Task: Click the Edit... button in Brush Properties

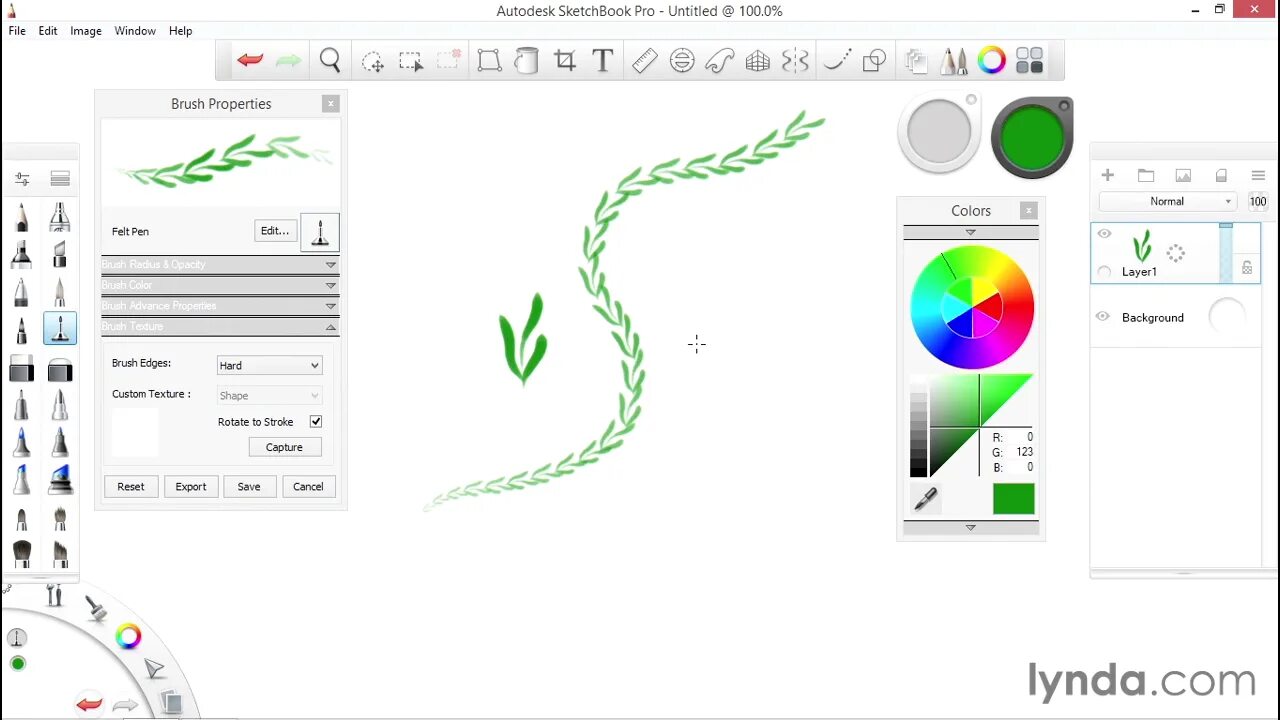Action: [275, 231]
